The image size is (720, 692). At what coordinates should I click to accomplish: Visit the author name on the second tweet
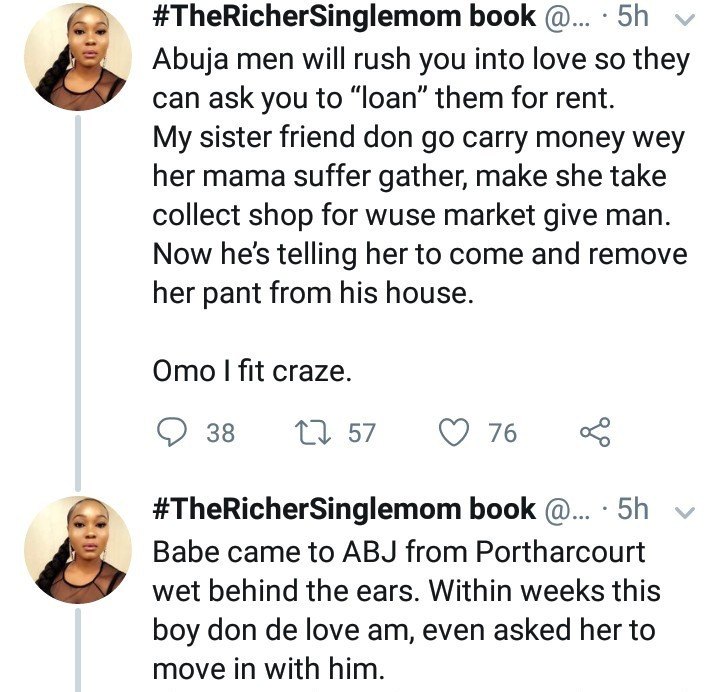pos(344,510)
